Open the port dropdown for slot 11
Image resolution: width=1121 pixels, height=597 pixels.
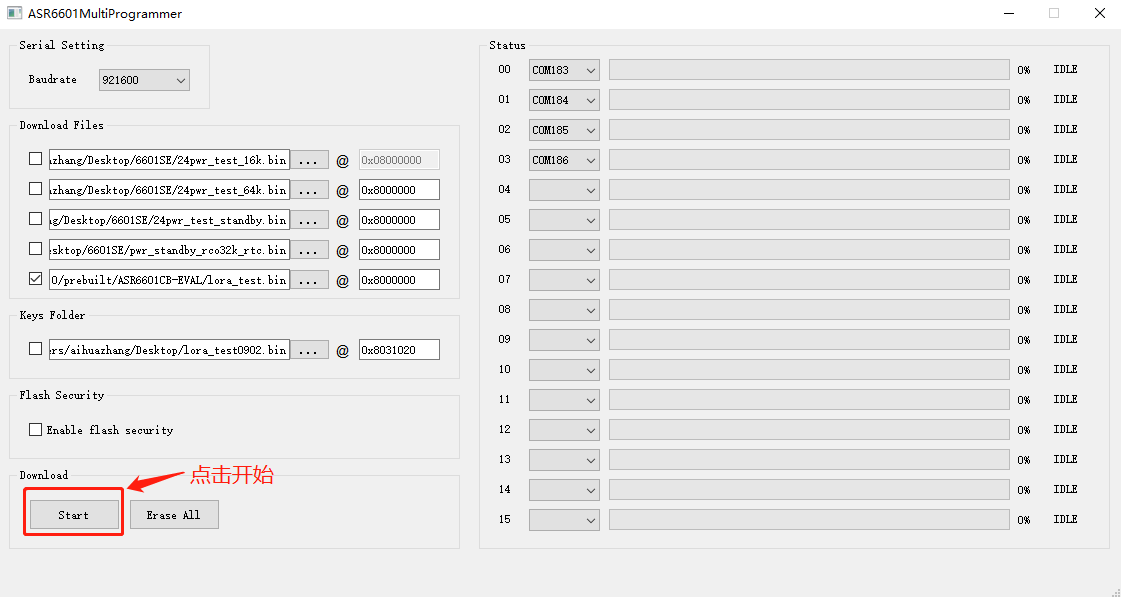[x=564, y=400]
